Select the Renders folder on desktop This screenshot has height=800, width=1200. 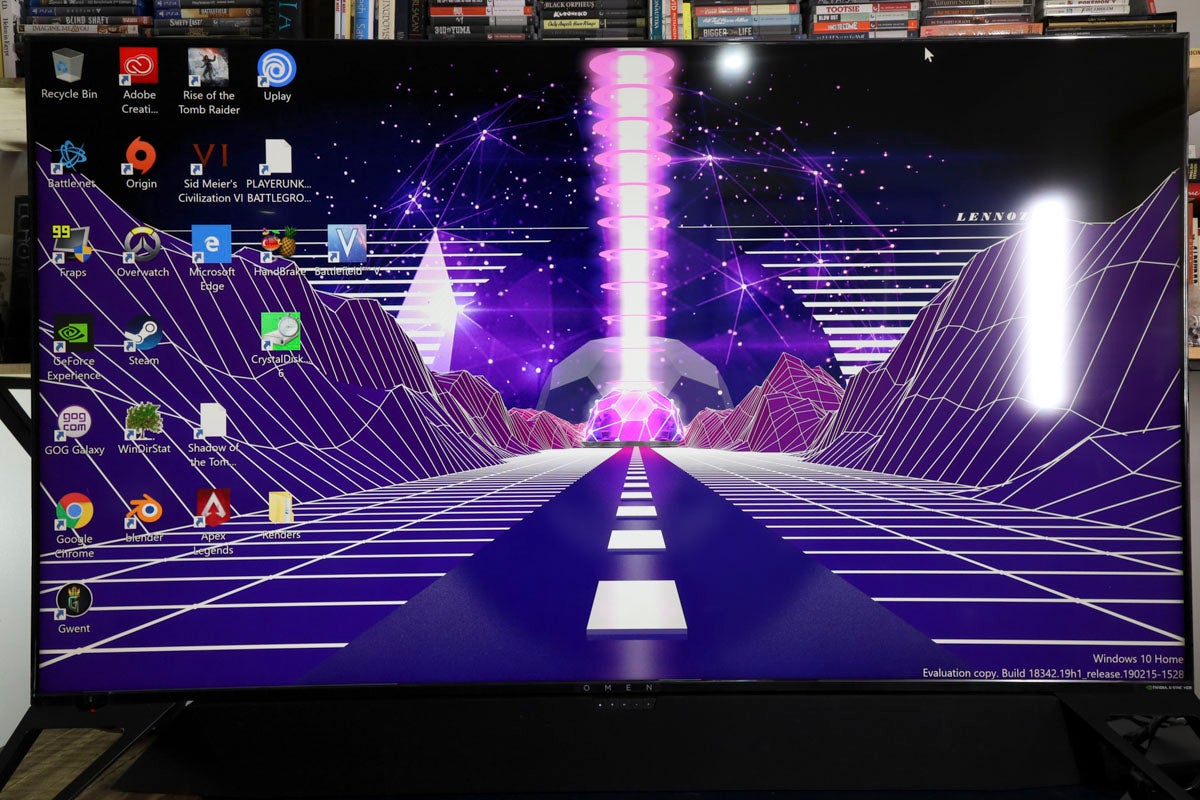coord(281,508)
